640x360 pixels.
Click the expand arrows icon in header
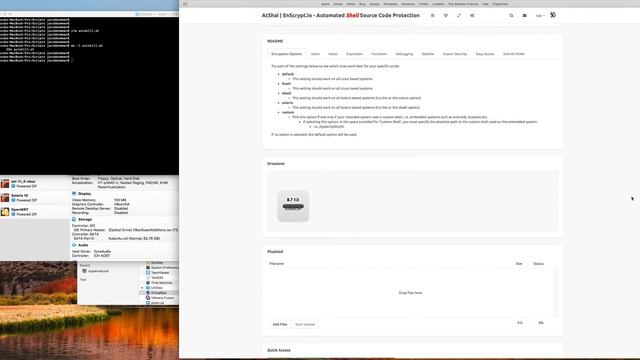(x=459, y=16)
